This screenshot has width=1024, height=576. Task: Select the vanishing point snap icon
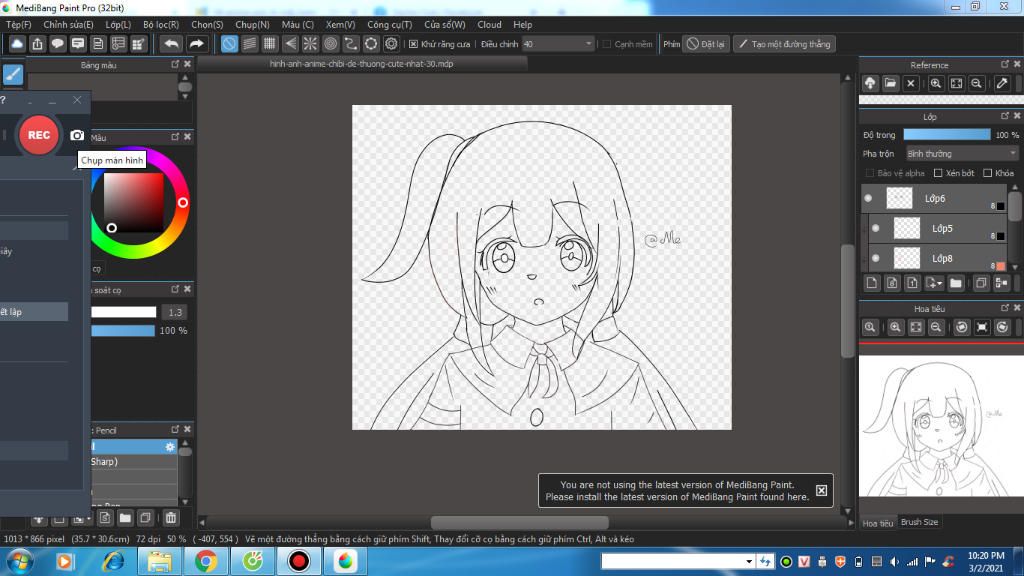pyautogui.click(x=290, y=44)
